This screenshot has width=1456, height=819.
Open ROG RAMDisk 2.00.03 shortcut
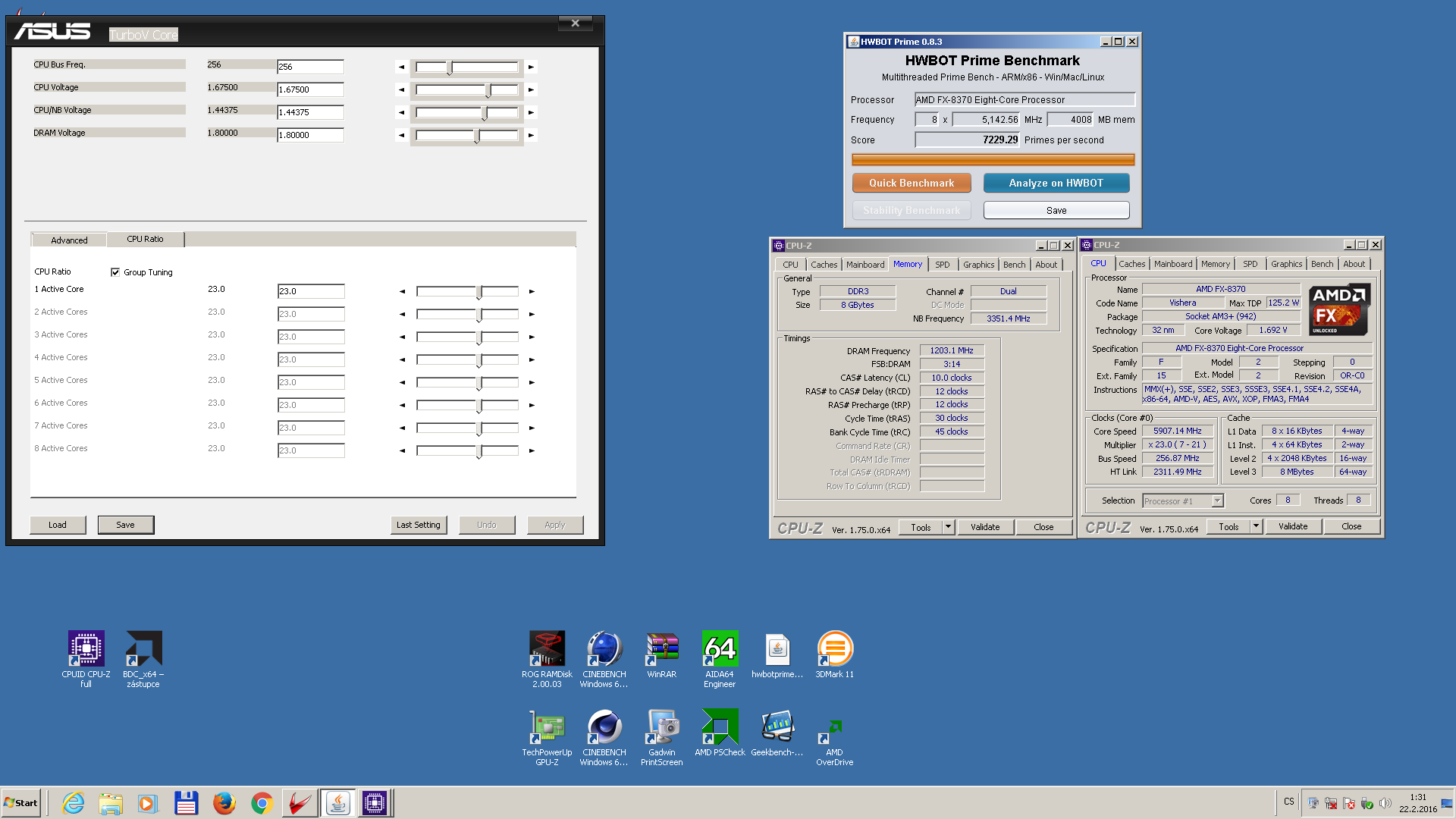(547, 658)
